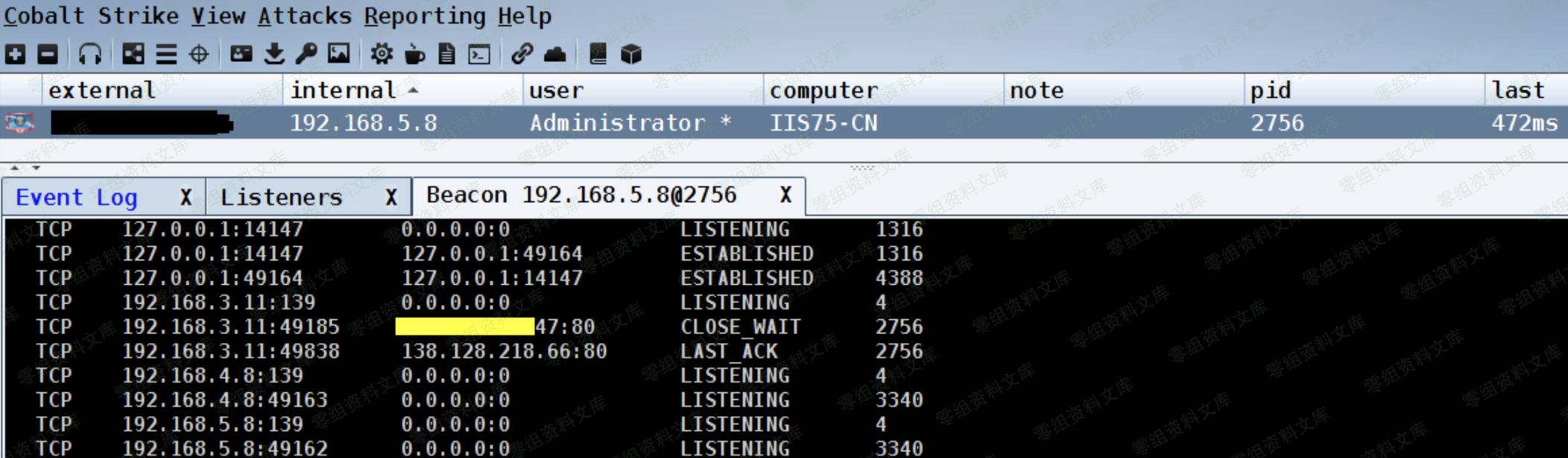The image size is (1568, 458).
Task: Open the Attacks menu
Action: (x=304, y=16)
